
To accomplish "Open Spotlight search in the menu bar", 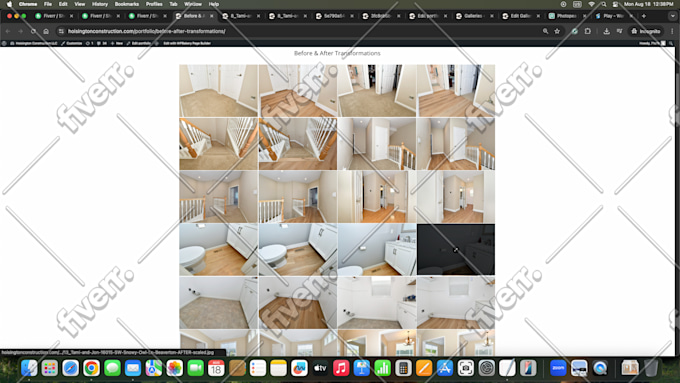I will pyautogui.click(x=604, y=4).
